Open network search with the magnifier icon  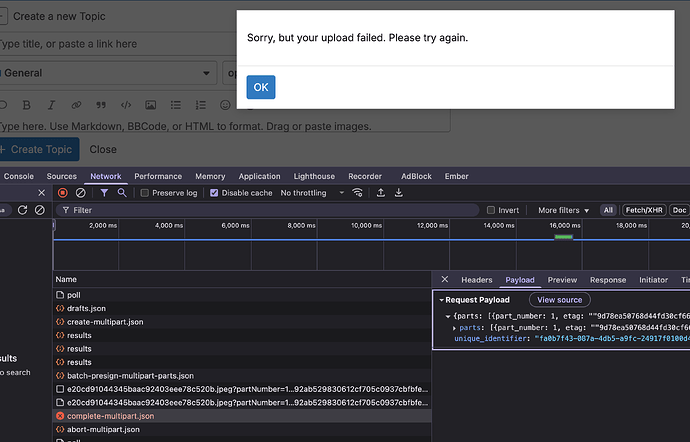click(x=122, y=193)
